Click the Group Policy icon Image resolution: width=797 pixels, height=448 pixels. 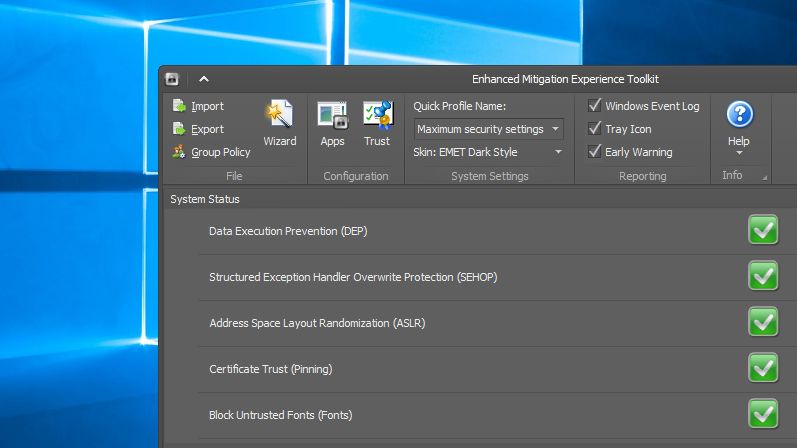[179, 152]
